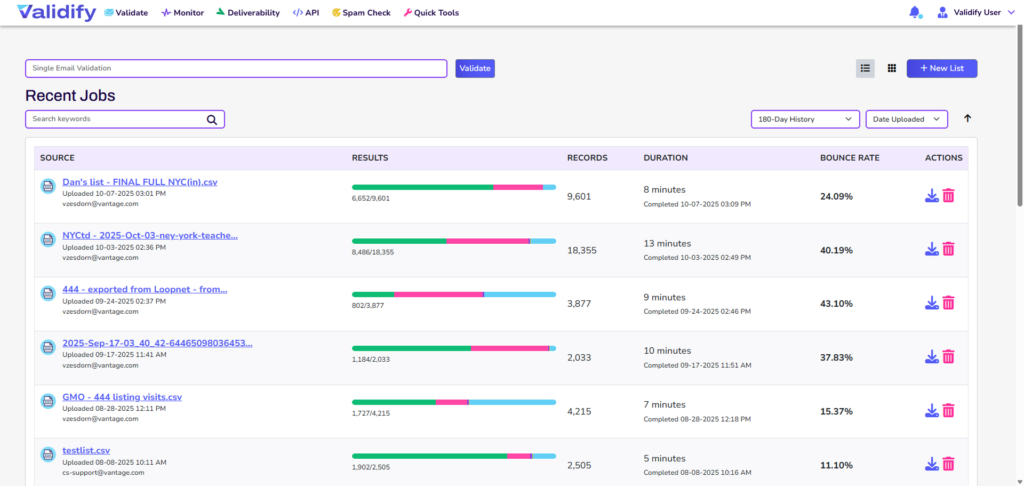Download results for GMO 444 listing visits
The image size is (1024, 486).
point(931,410)
